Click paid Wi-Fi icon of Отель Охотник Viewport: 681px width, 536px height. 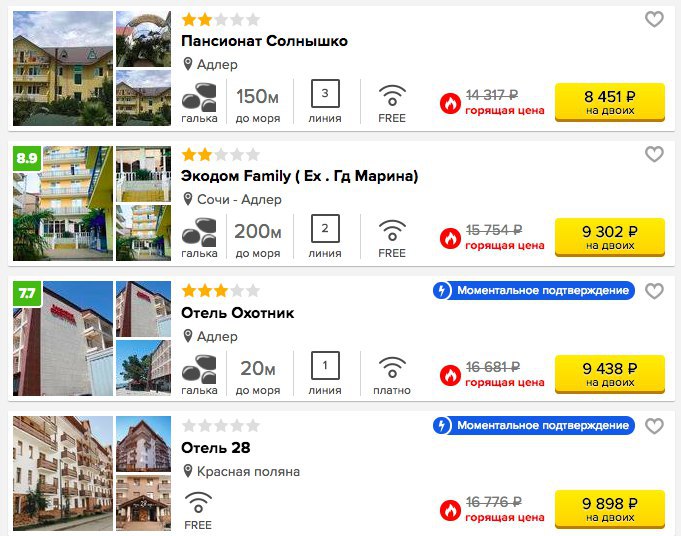point(392,367)
